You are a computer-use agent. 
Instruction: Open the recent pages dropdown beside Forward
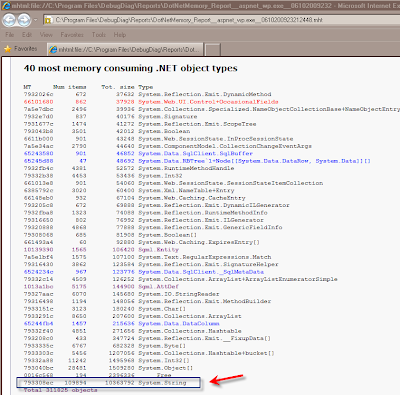pos(36,20)
